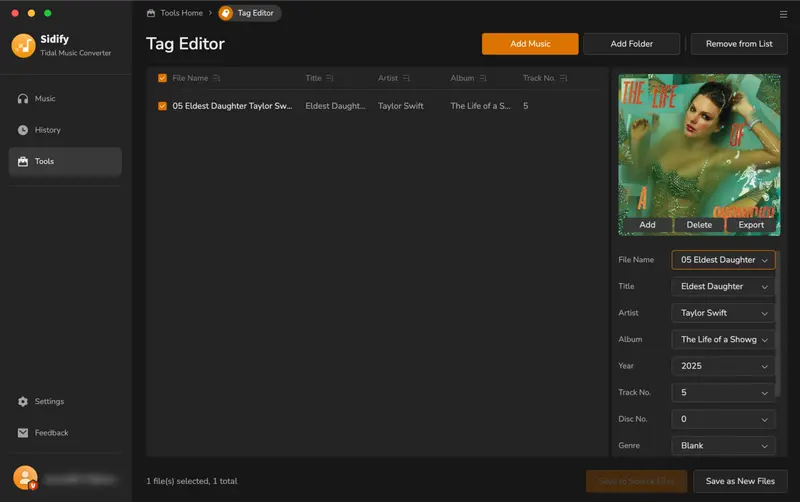Open the user account avatar
The height and width of the screenshot is (502, 800).
click(25, 478)
